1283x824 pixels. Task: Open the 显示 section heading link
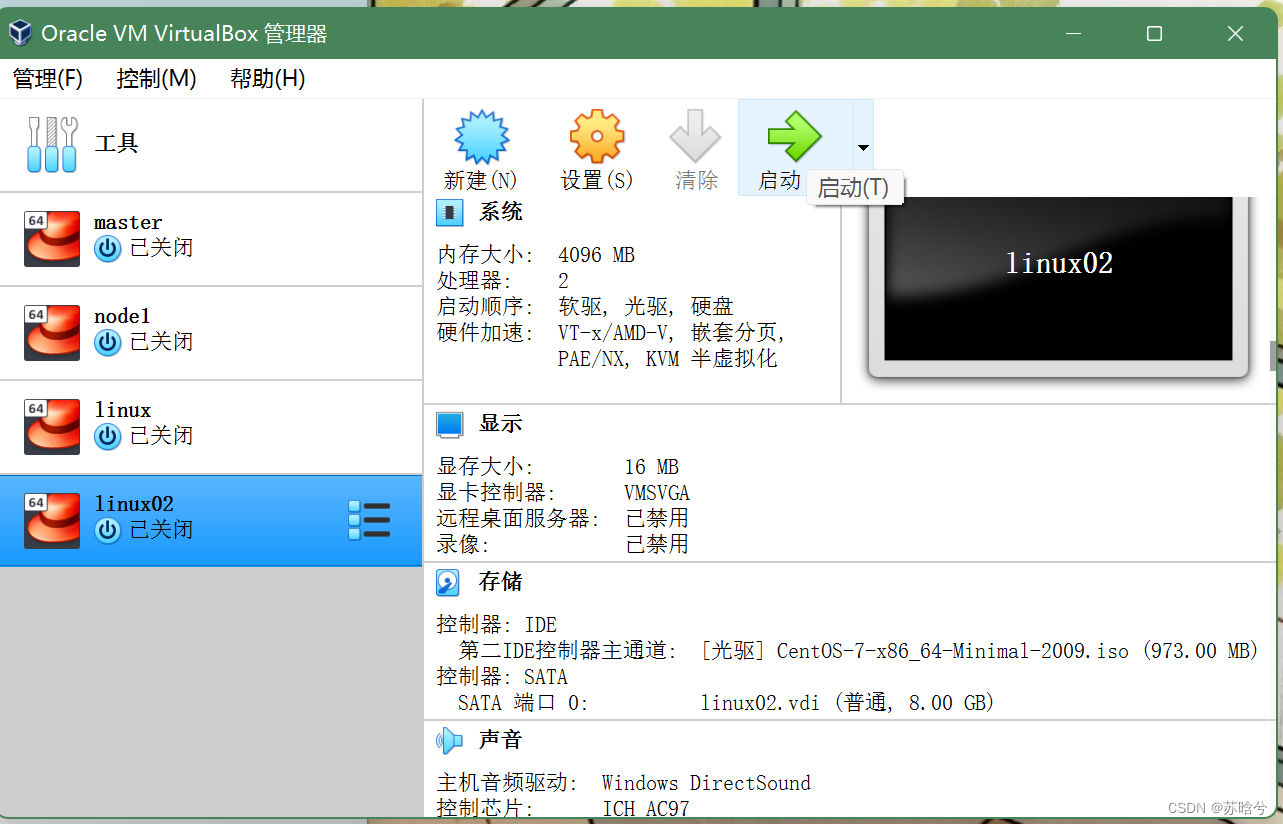(x=501, y=423)
